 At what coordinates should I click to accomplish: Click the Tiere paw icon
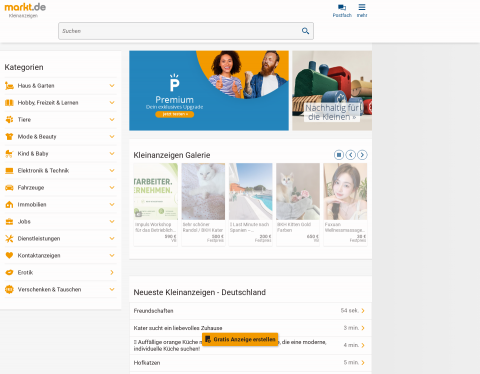[x=9, y=120]
